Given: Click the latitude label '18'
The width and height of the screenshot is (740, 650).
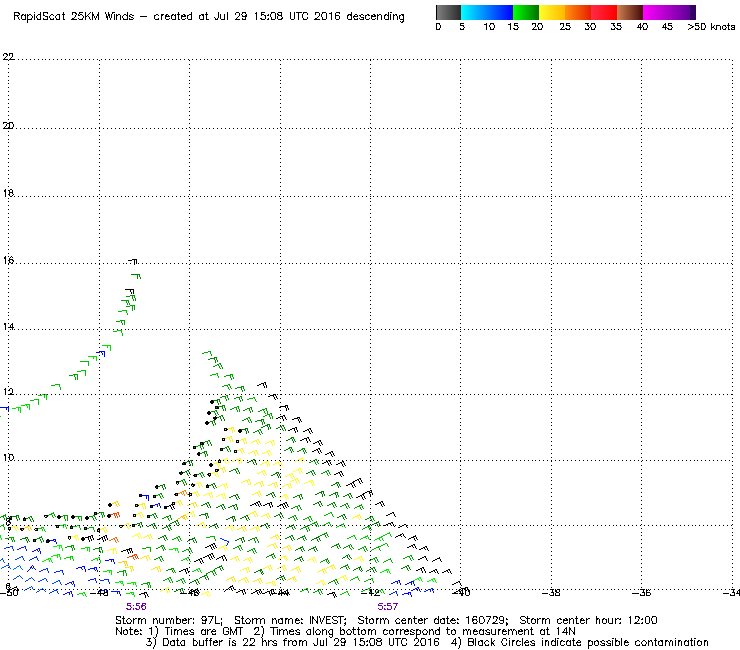Looking at the screenshot, I should tap(8, 193).
